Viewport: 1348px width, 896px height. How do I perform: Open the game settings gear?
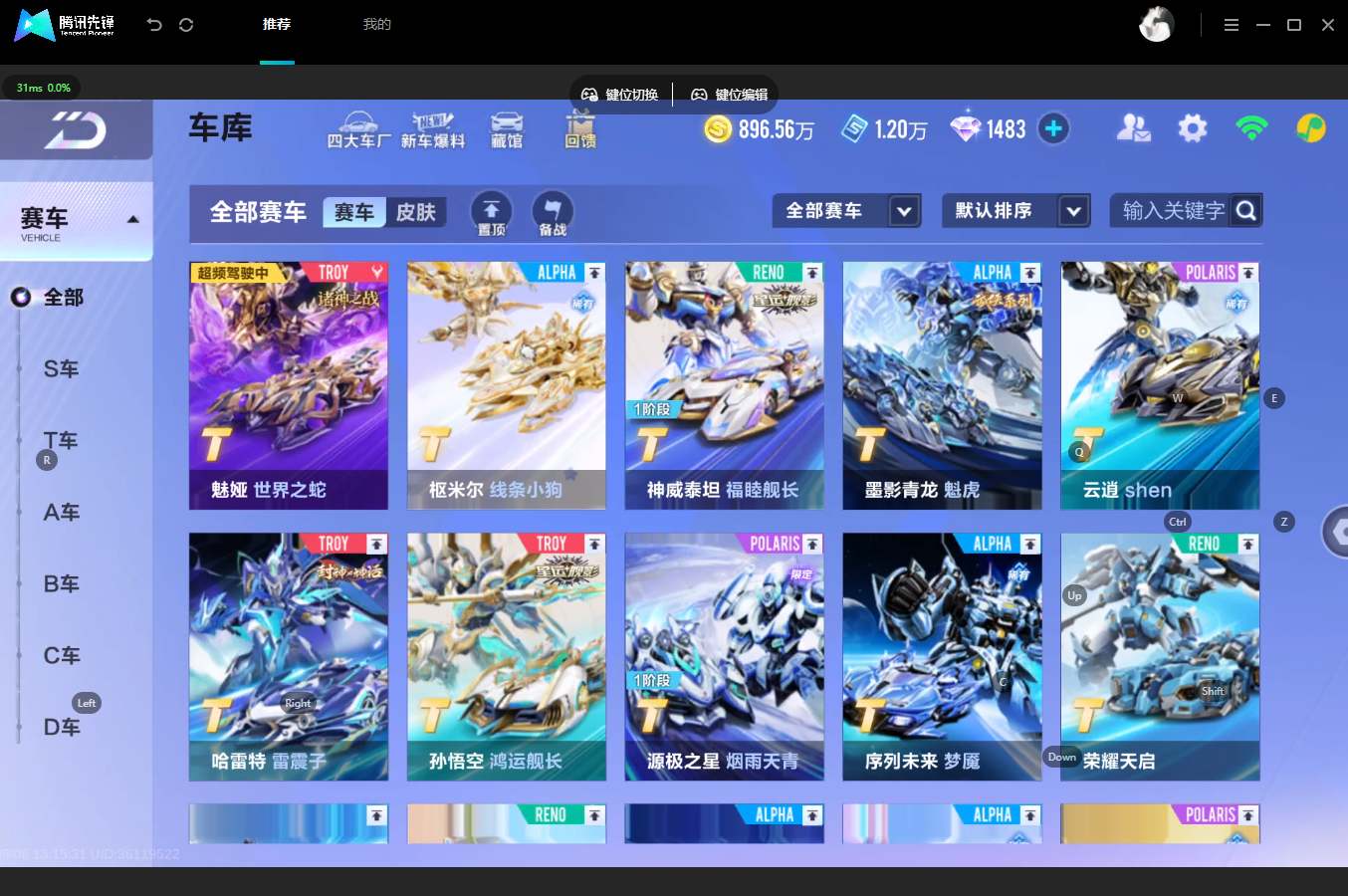1193,128
